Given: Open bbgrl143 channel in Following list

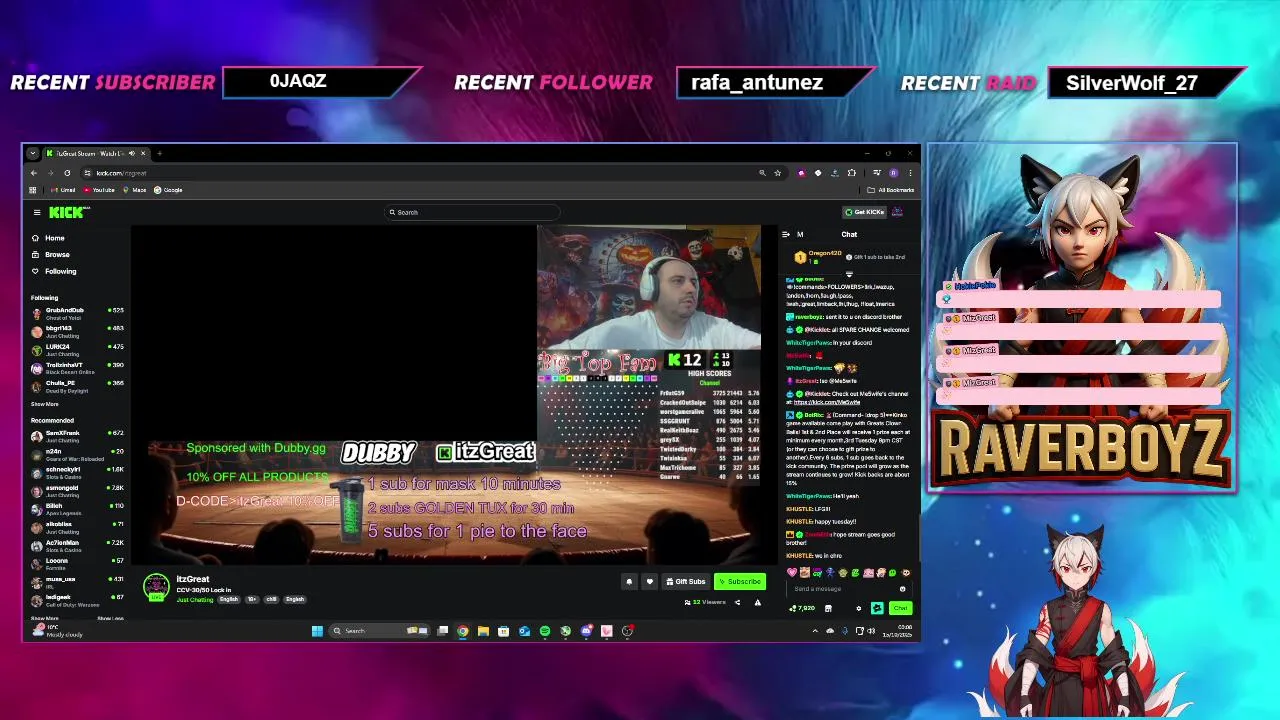Looking at the screenshot, I should 78,330.
